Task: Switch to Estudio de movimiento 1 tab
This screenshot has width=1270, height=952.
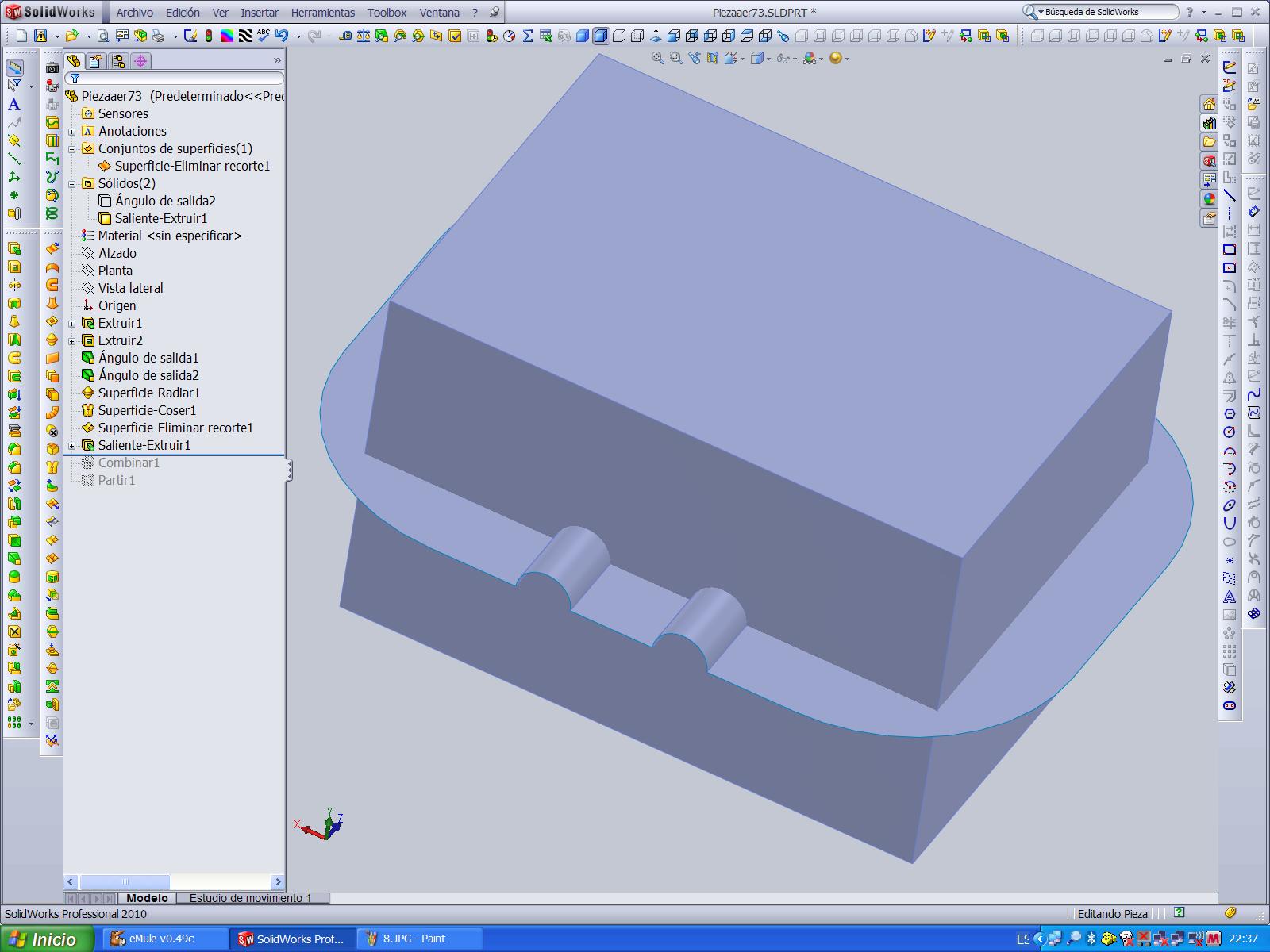Action: click(x=251, y=898)
